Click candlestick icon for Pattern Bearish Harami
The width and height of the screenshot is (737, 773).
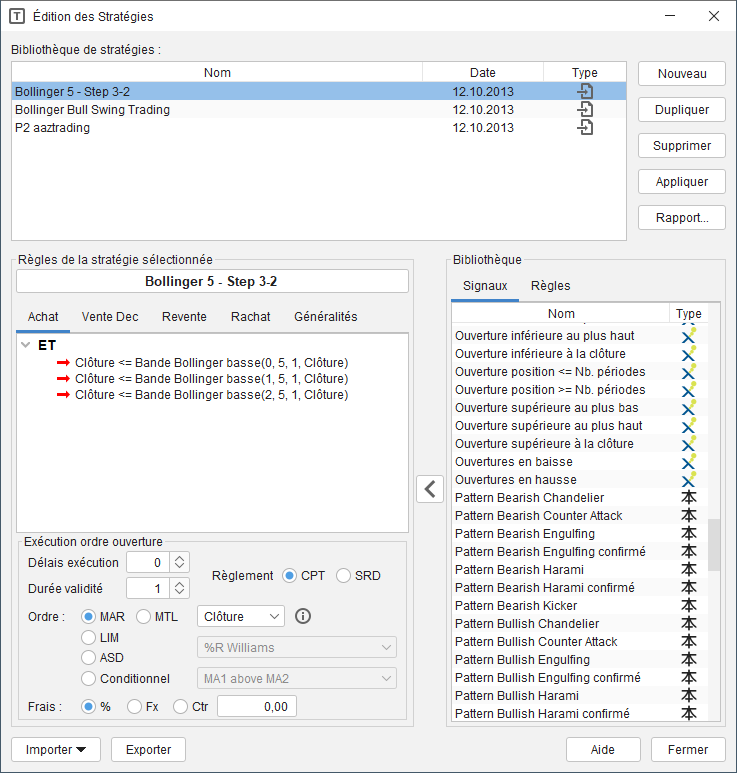688,570
